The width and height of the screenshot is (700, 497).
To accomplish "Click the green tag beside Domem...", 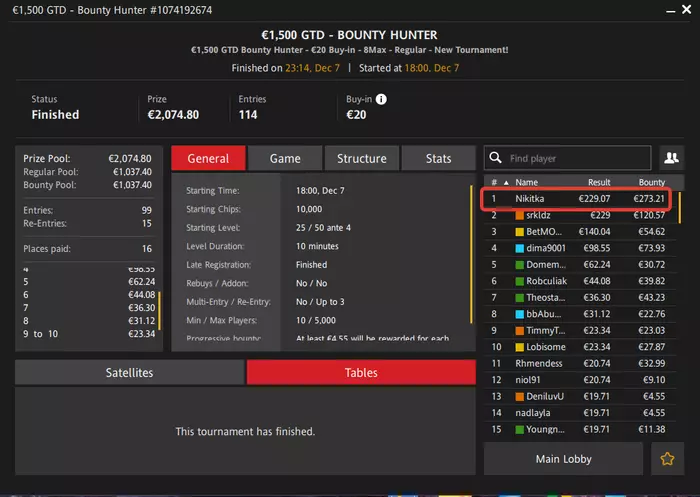I will (520, 265).
